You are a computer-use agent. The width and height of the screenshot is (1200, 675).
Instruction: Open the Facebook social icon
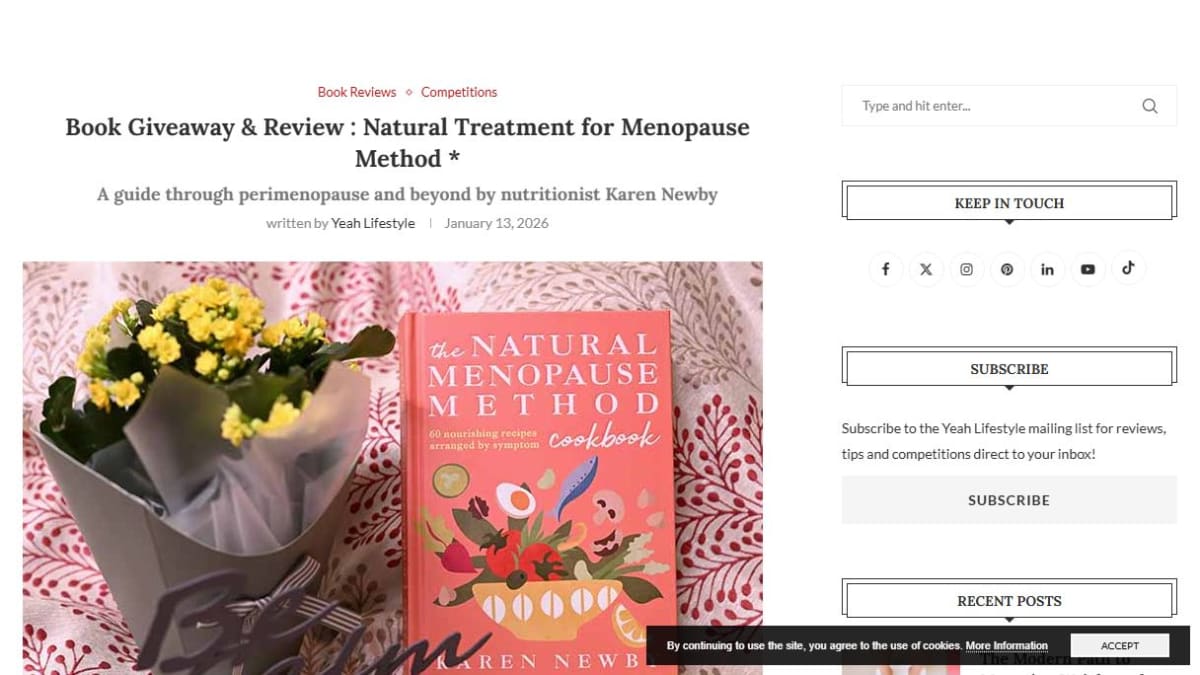pyautogui.click(x=885, y=269)
